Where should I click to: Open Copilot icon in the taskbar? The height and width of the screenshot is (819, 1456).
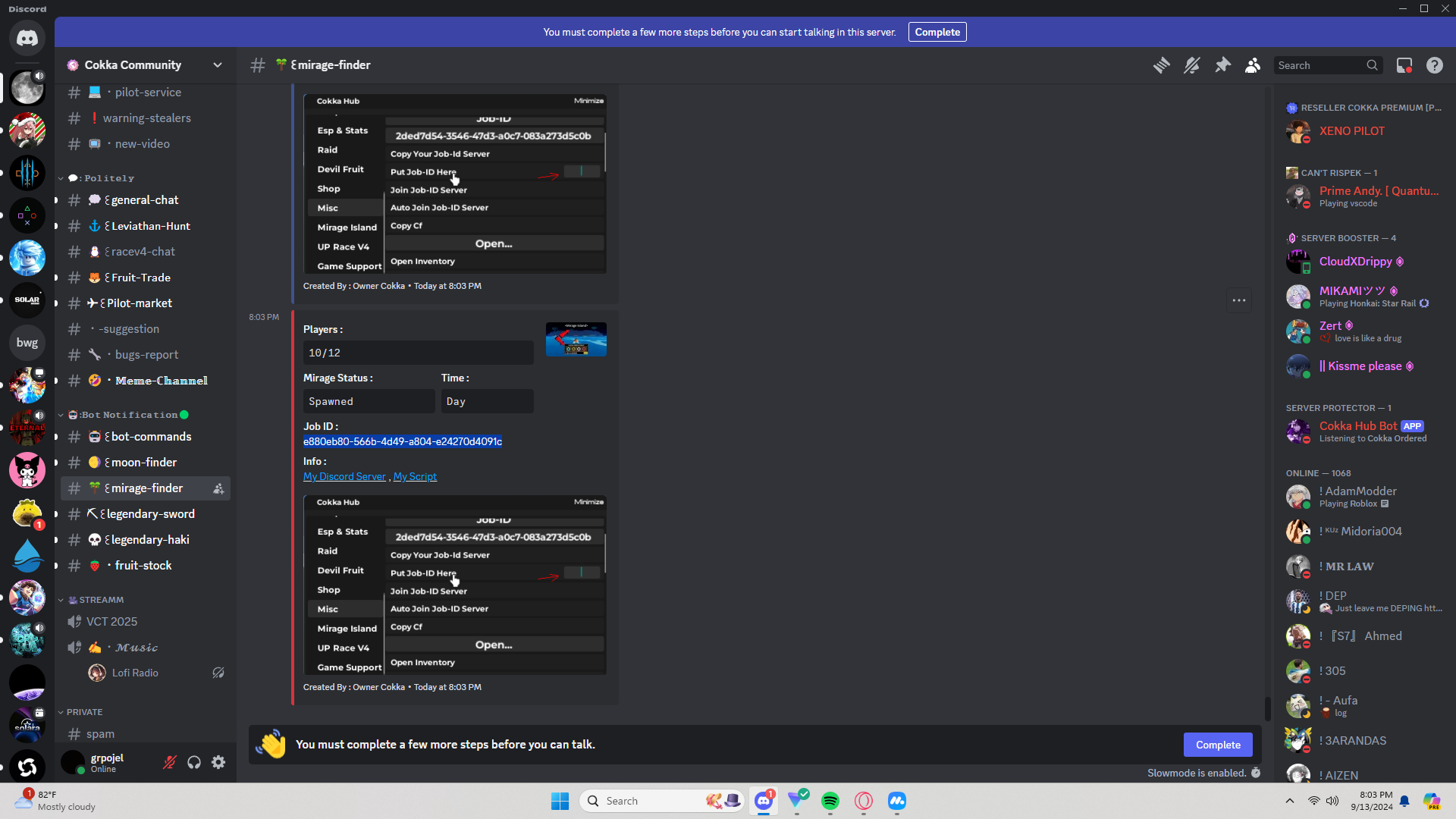1432,801
